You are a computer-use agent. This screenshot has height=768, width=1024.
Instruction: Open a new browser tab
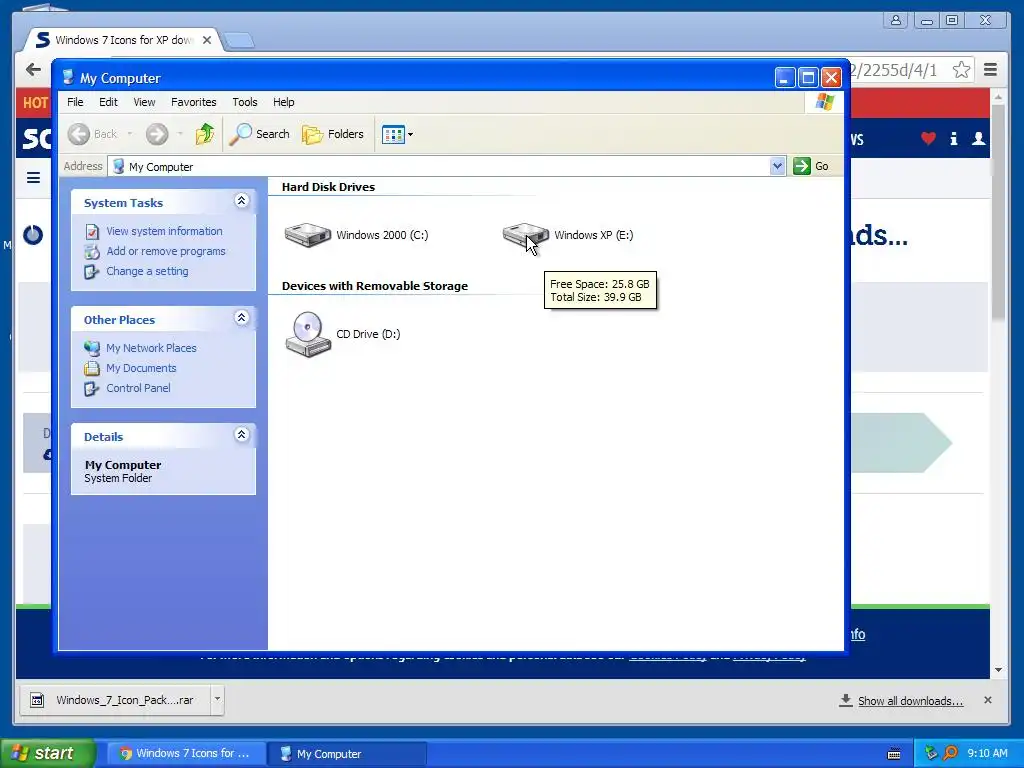click(239, 40)
